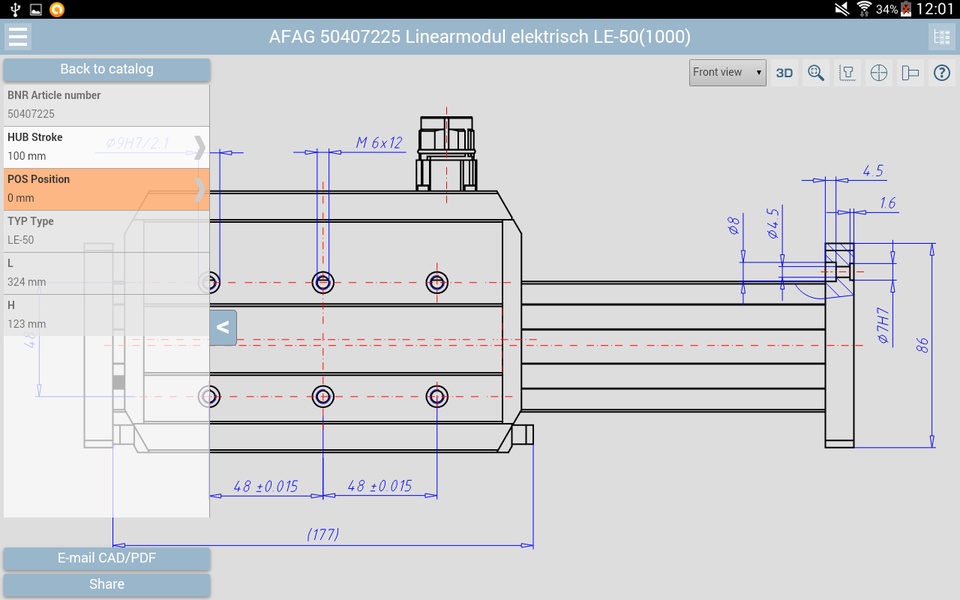This screenshot has height=600, width=960.
Task: Open the hamburger menu
Action: pos(18,37)
